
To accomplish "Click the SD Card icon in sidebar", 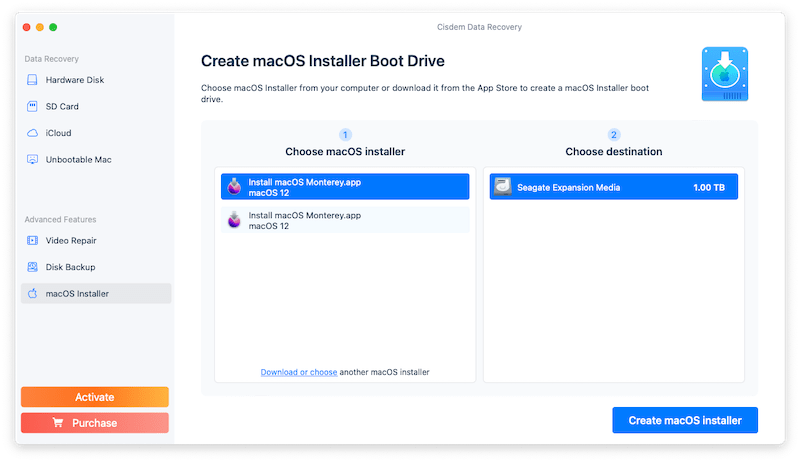I will 32,106.
